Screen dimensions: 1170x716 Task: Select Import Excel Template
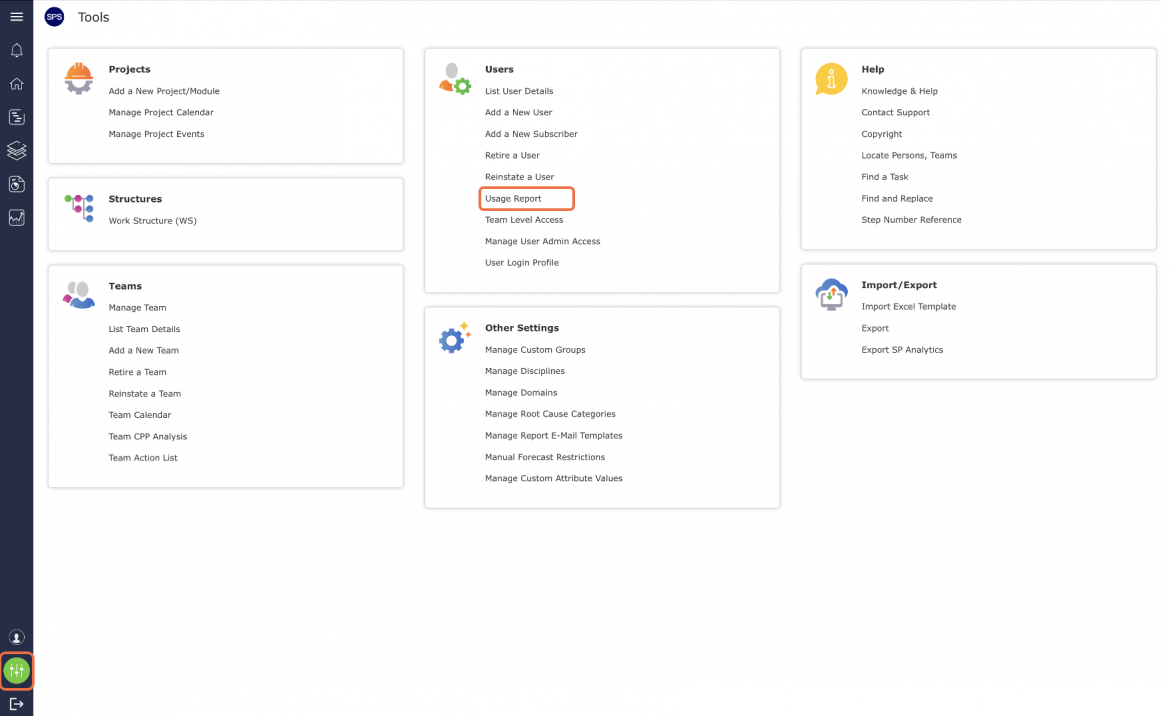tap(909, 307)
